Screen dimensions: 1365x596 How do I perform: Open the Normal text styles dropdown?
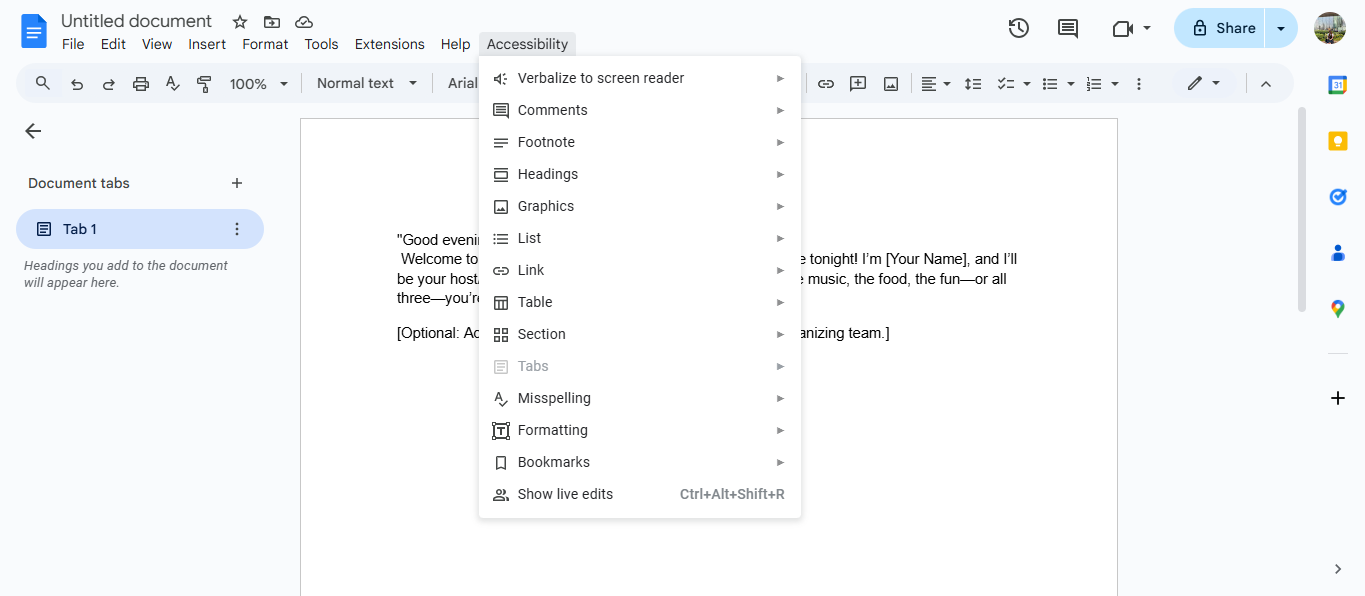tap(366, 83)
